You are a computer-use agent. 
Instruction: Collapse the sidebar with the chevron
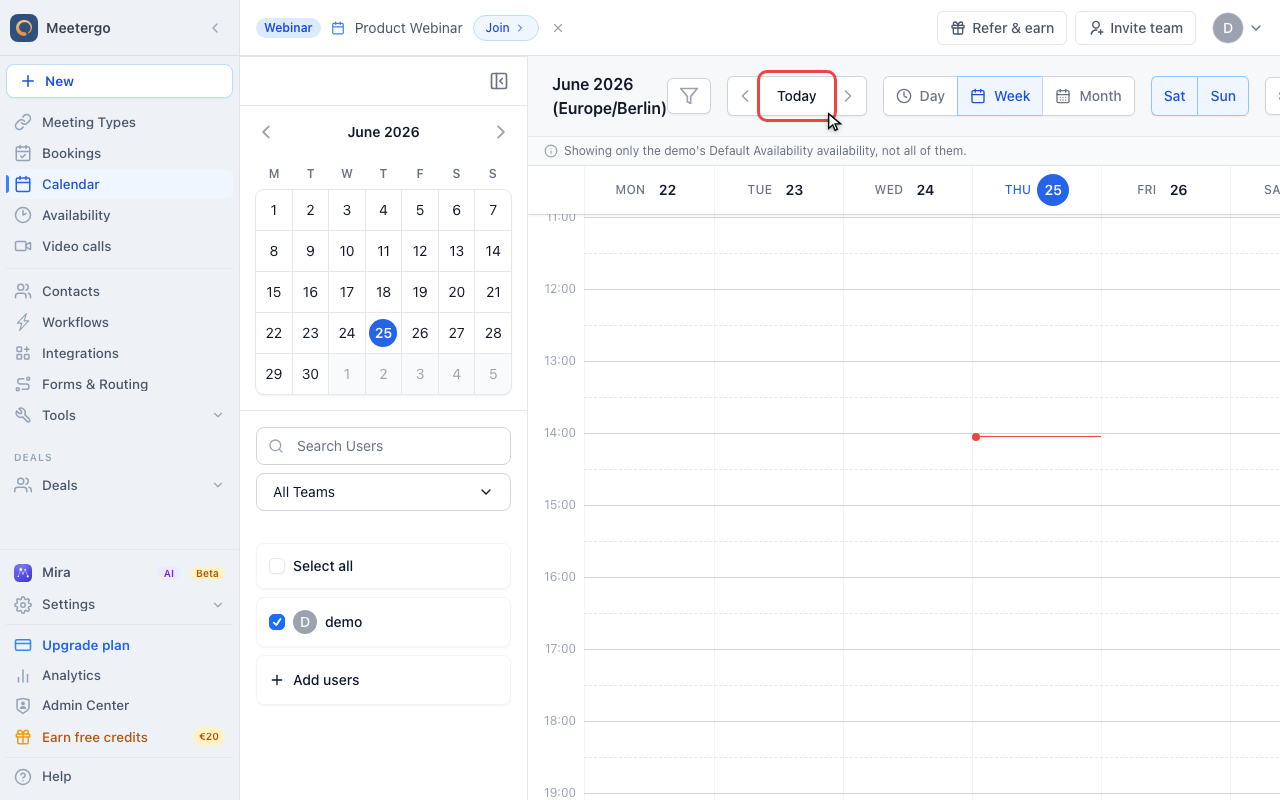[x=215, y=28]
